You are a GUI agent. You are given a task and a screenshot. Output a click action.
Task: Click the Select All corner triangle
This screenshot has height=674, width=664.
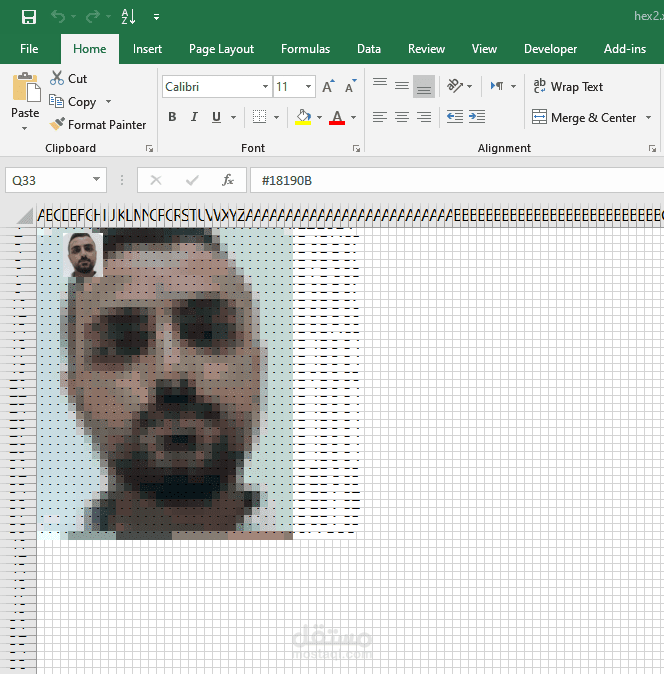25,216
